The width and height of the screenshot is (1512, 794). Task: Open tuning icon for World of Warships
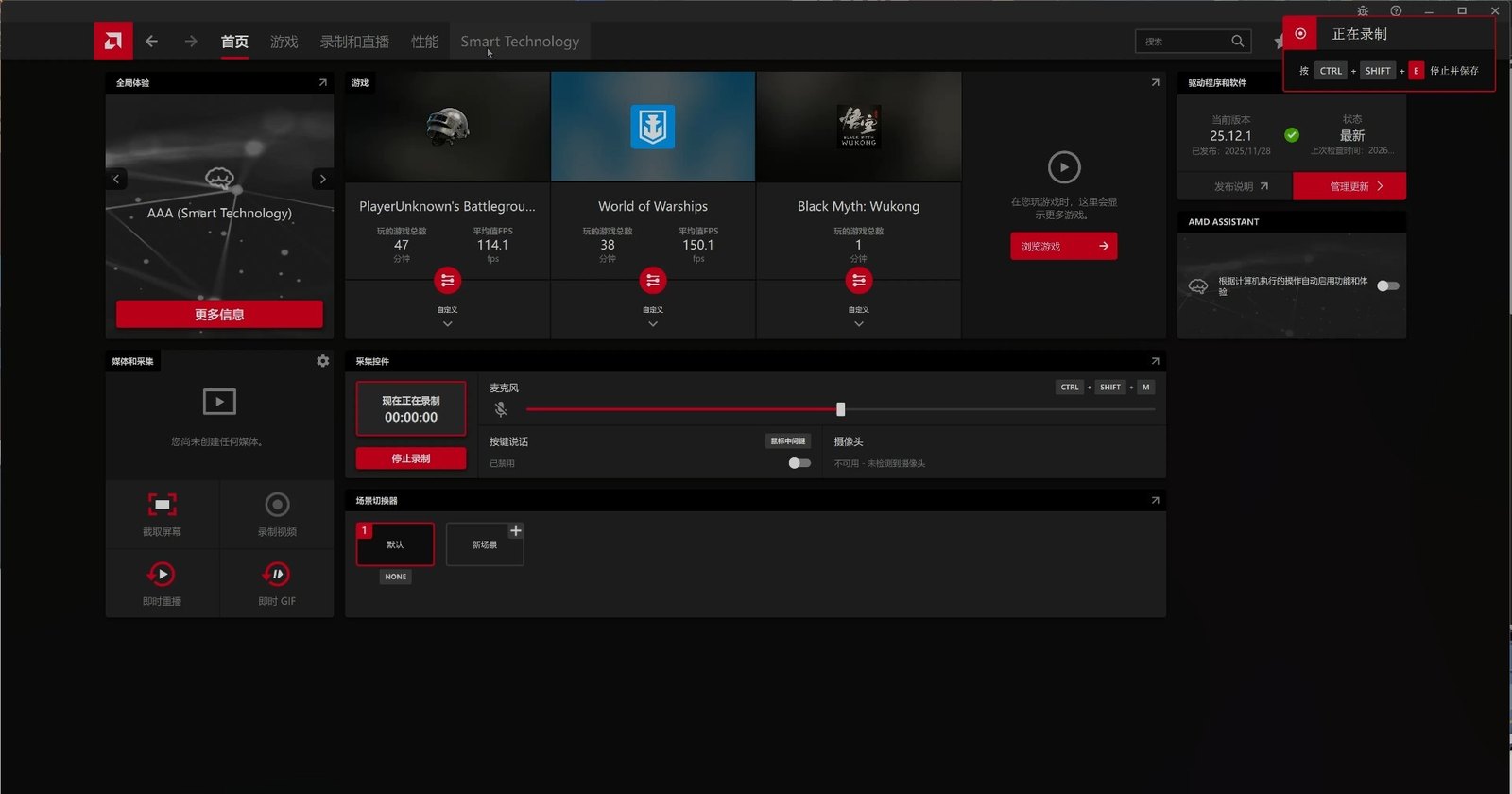point(653,281)
